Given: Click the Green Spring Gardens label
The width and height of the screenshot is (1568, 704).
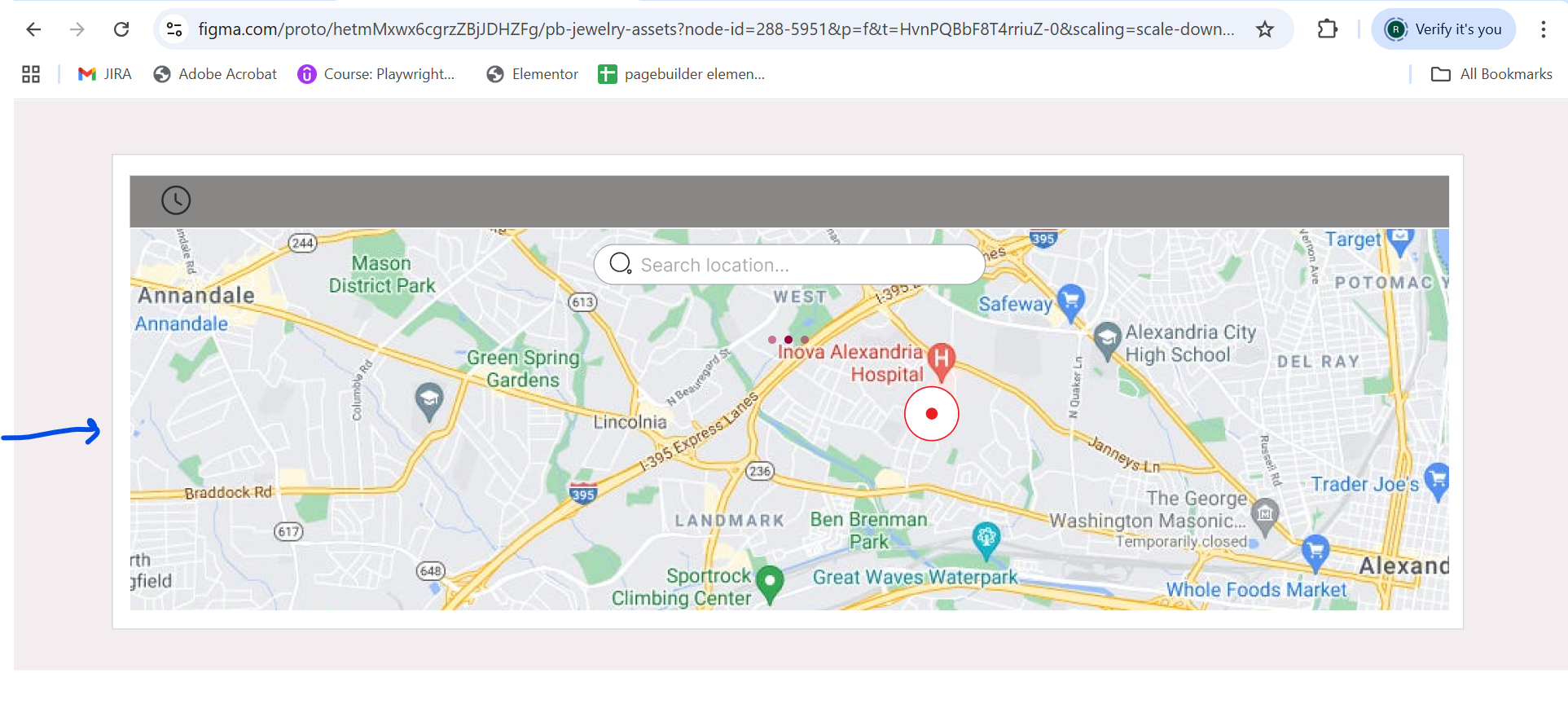Looking at the screenshot, I should click(x=524, y=369).
